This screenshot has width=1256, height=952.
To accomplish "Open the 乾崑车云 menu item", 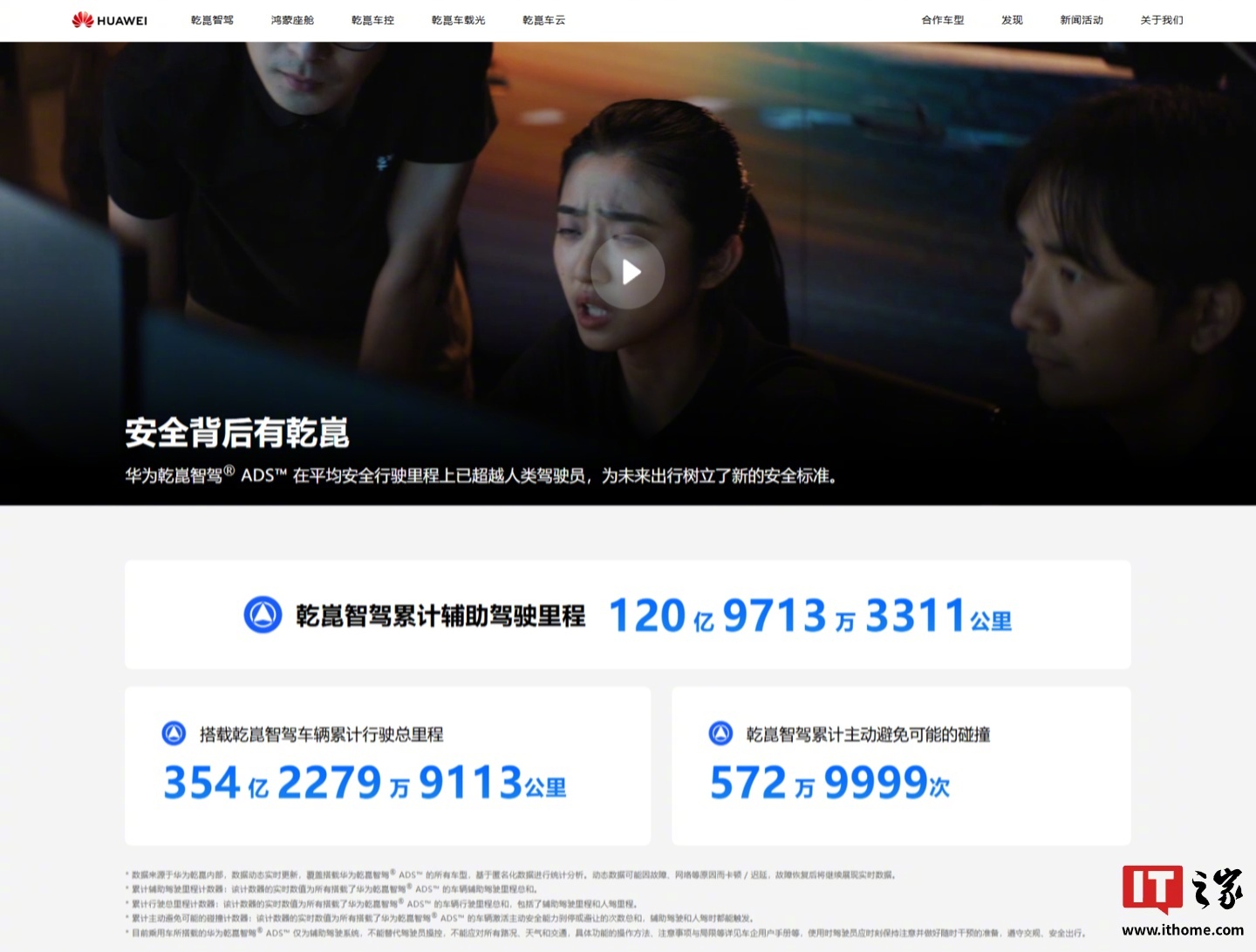I will (543, 20).
